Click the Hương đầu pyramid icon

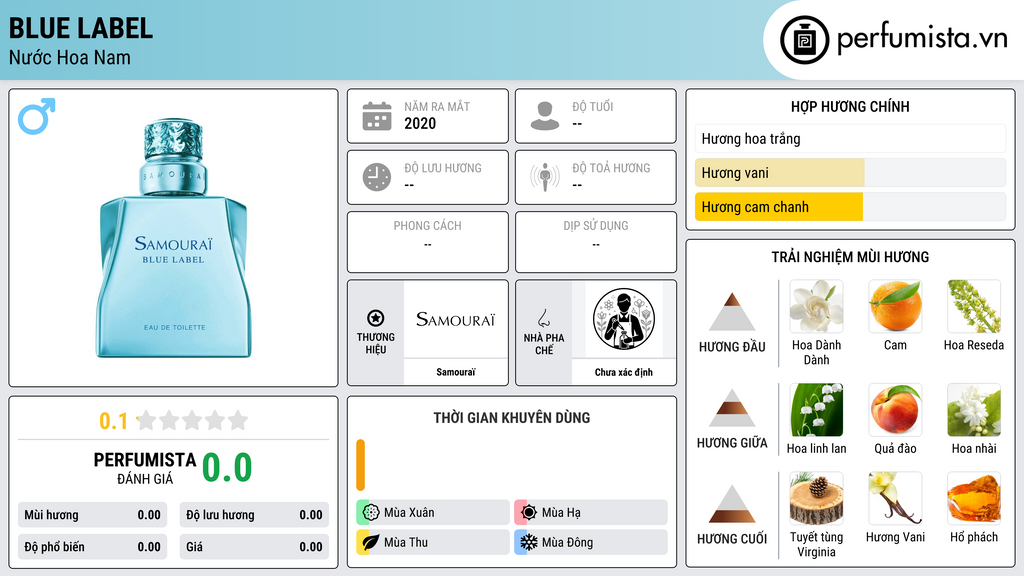[x=732, y=312]
